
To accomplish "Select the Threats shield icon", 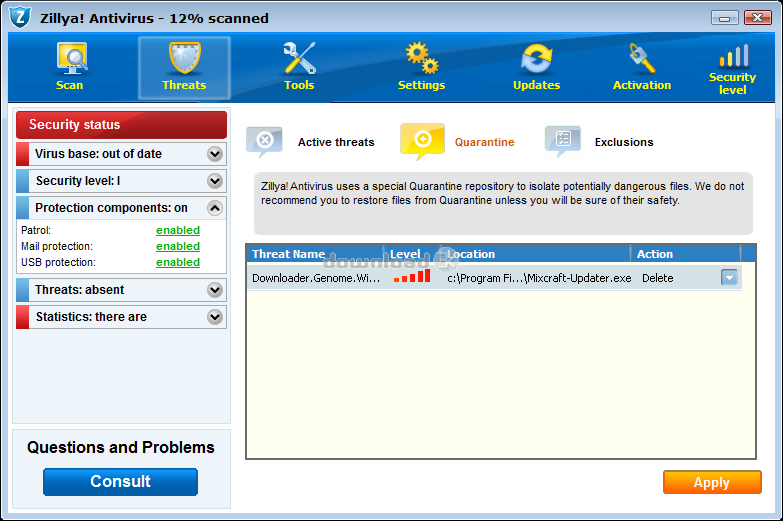I will click(x=184, y=58).
